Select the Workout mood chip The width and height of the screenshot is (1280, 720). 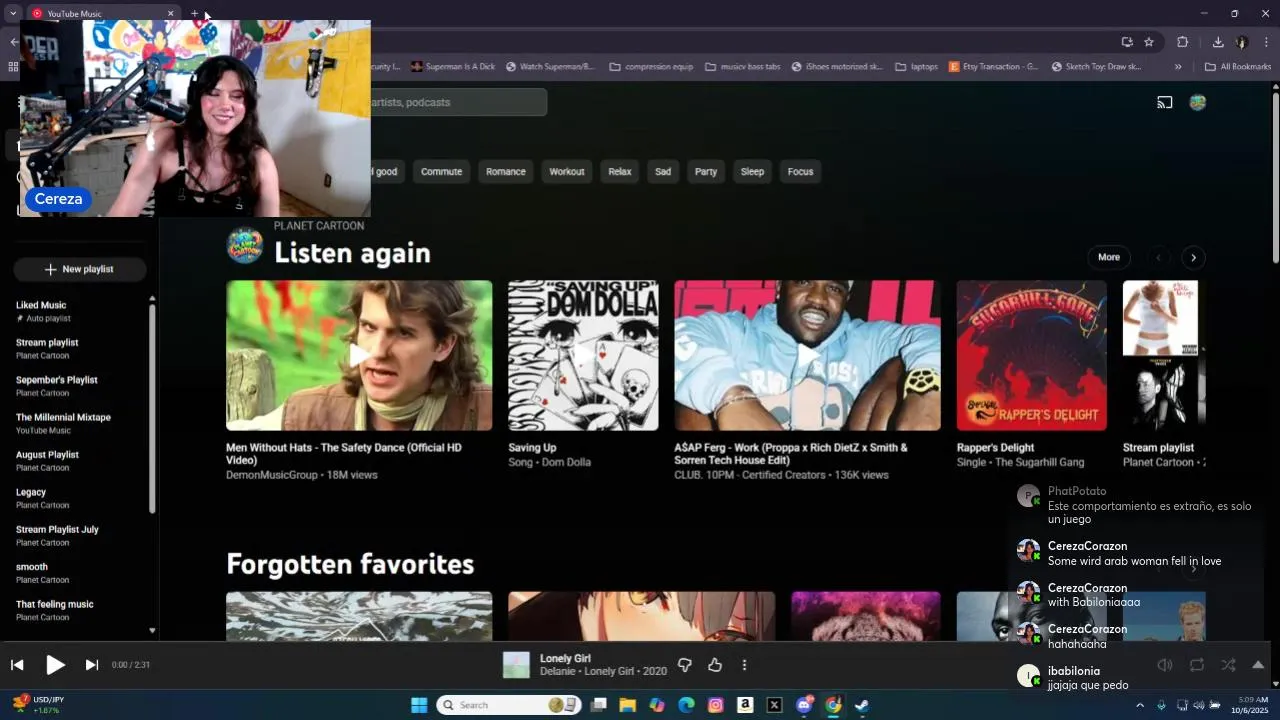pyautogui.click(x=566, y=171)
